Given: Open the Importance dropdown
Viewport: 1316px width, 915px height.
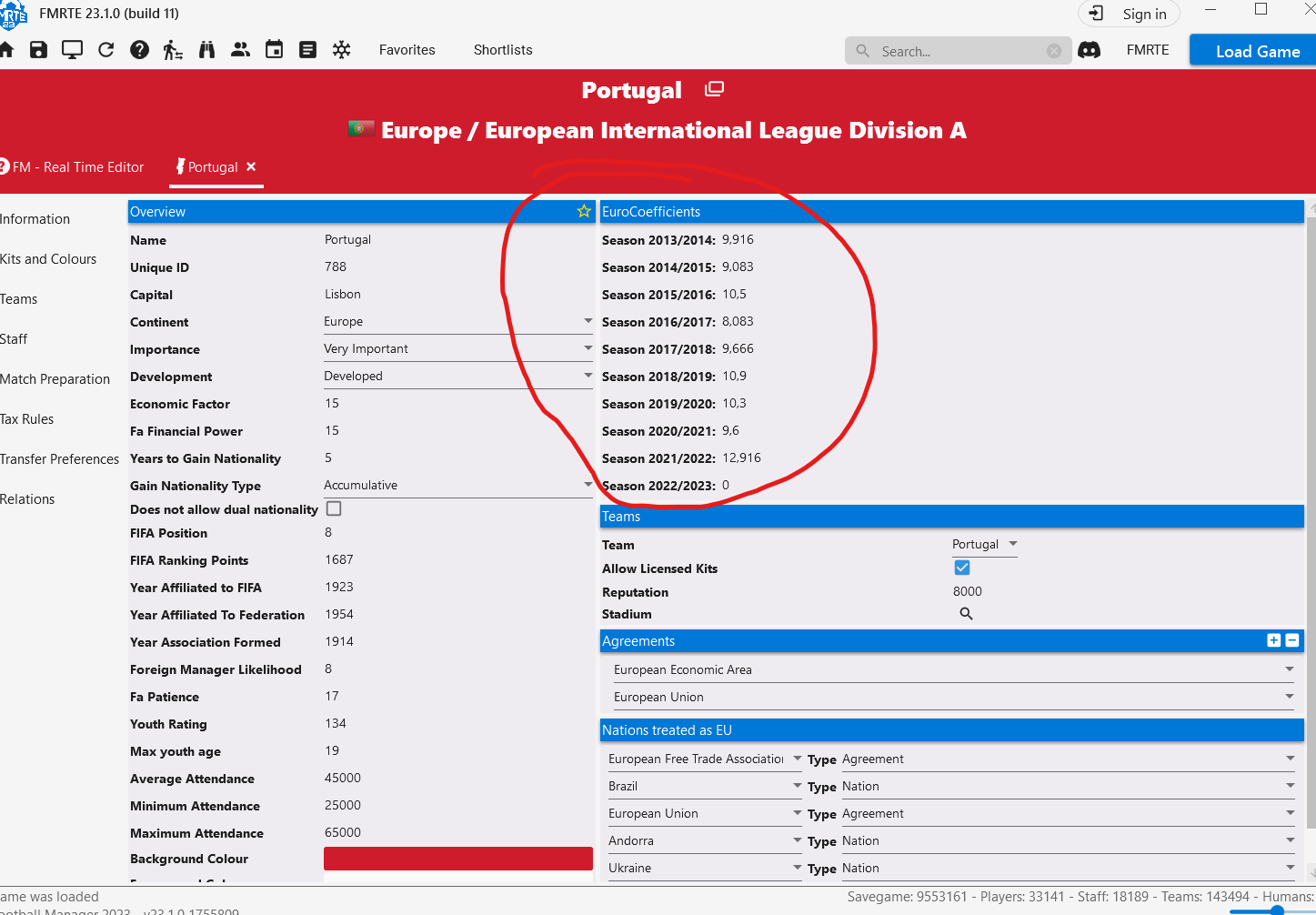Looking at the screenshot, I should tap(458, 348).
